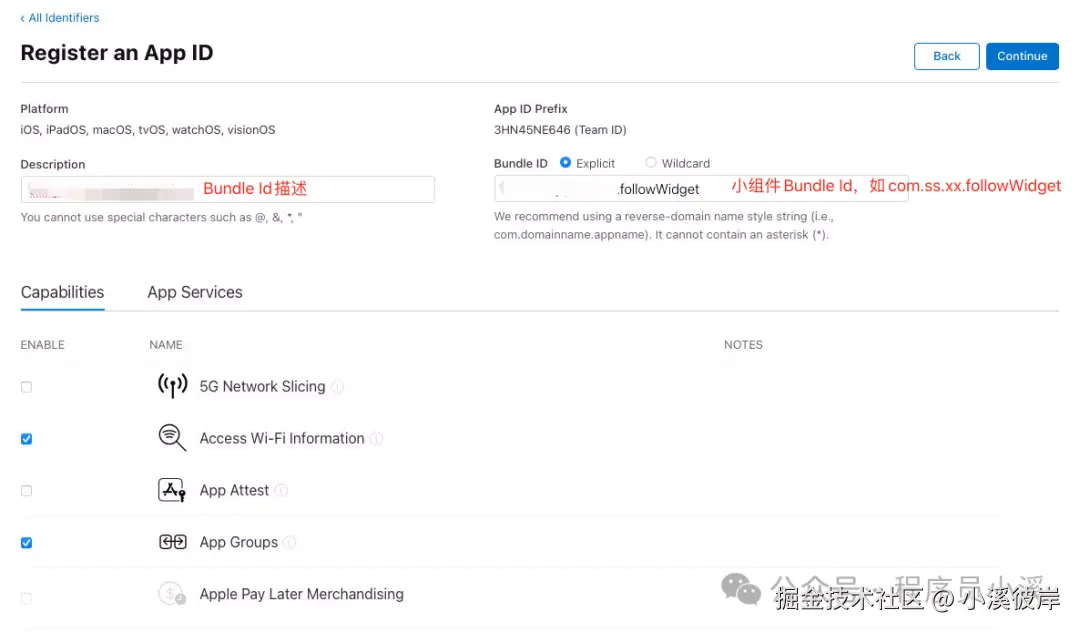This screenshot has width=1080, height=632.
Task: Choose the Wildcard Bundle ID option
Action: click(651, 162)
